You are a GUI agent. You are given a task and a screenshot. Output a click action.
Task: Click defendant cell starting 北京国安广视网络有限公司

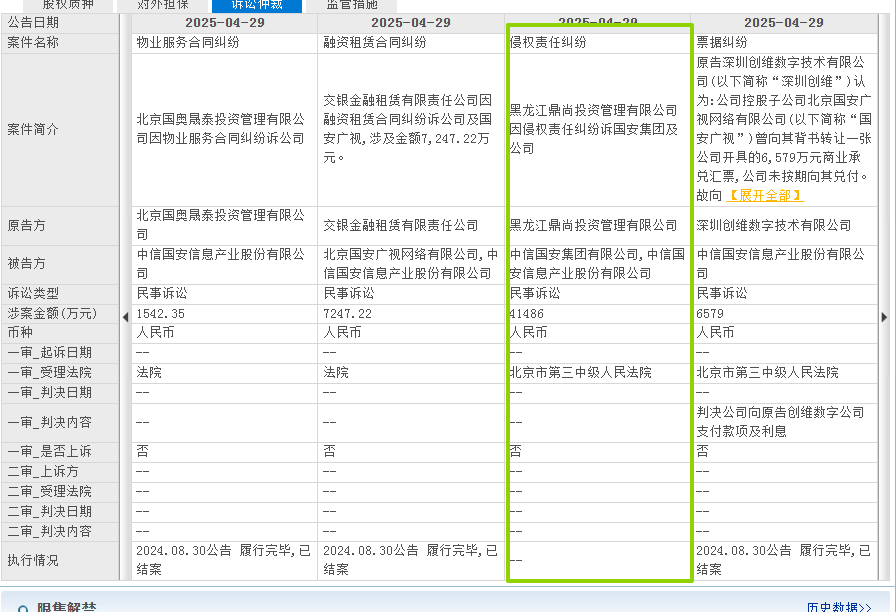point(410,264)
